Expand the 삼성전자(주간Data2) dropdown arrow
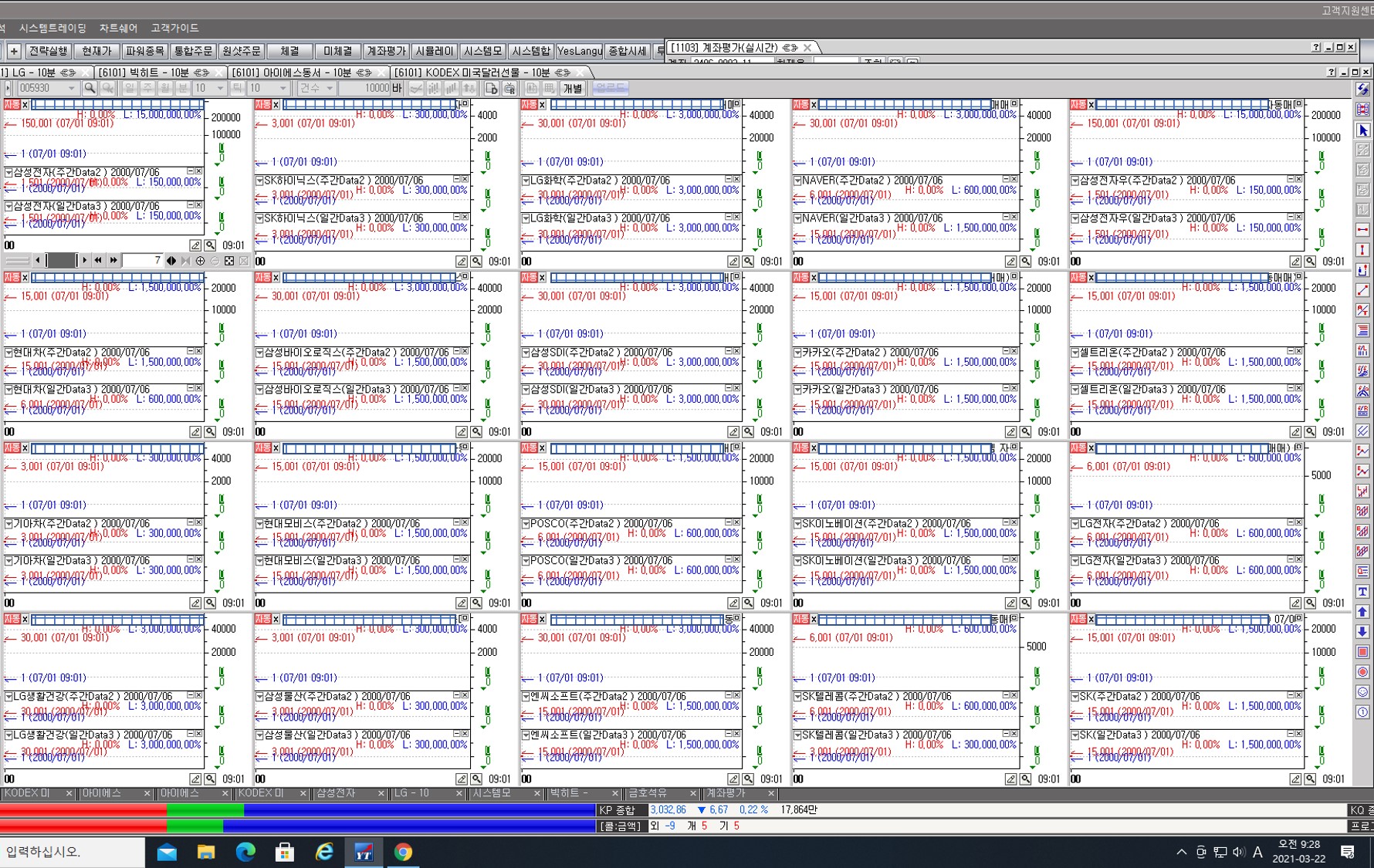Viewport: 1374px width, 868px height. [x=8, y=172]
